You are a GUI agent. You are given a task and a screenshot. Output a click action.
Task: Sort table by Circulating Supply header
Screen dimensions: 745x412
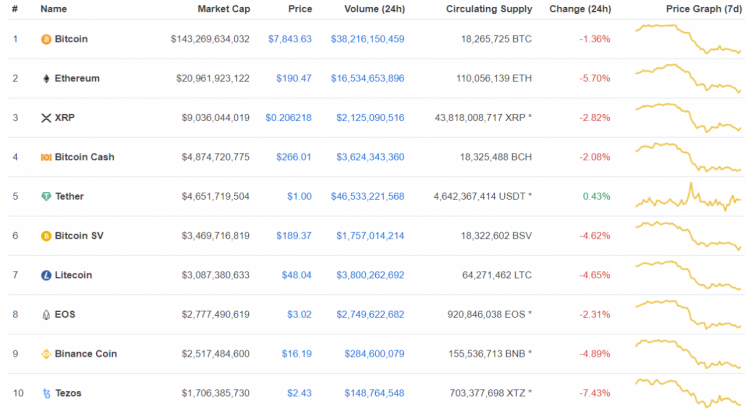pyautogui.click(x=489, y=9)
